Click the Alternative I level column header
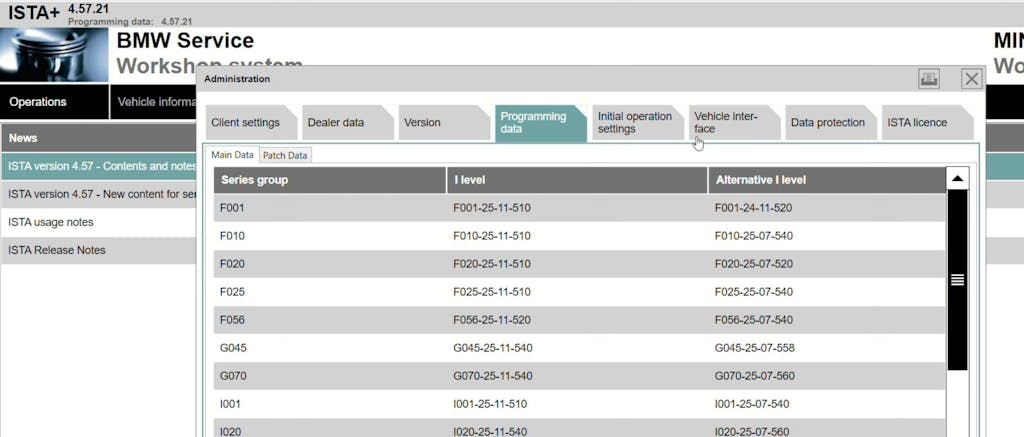Image resolution: width=1024 pixels, height=437 pixels. pos(826,180)
